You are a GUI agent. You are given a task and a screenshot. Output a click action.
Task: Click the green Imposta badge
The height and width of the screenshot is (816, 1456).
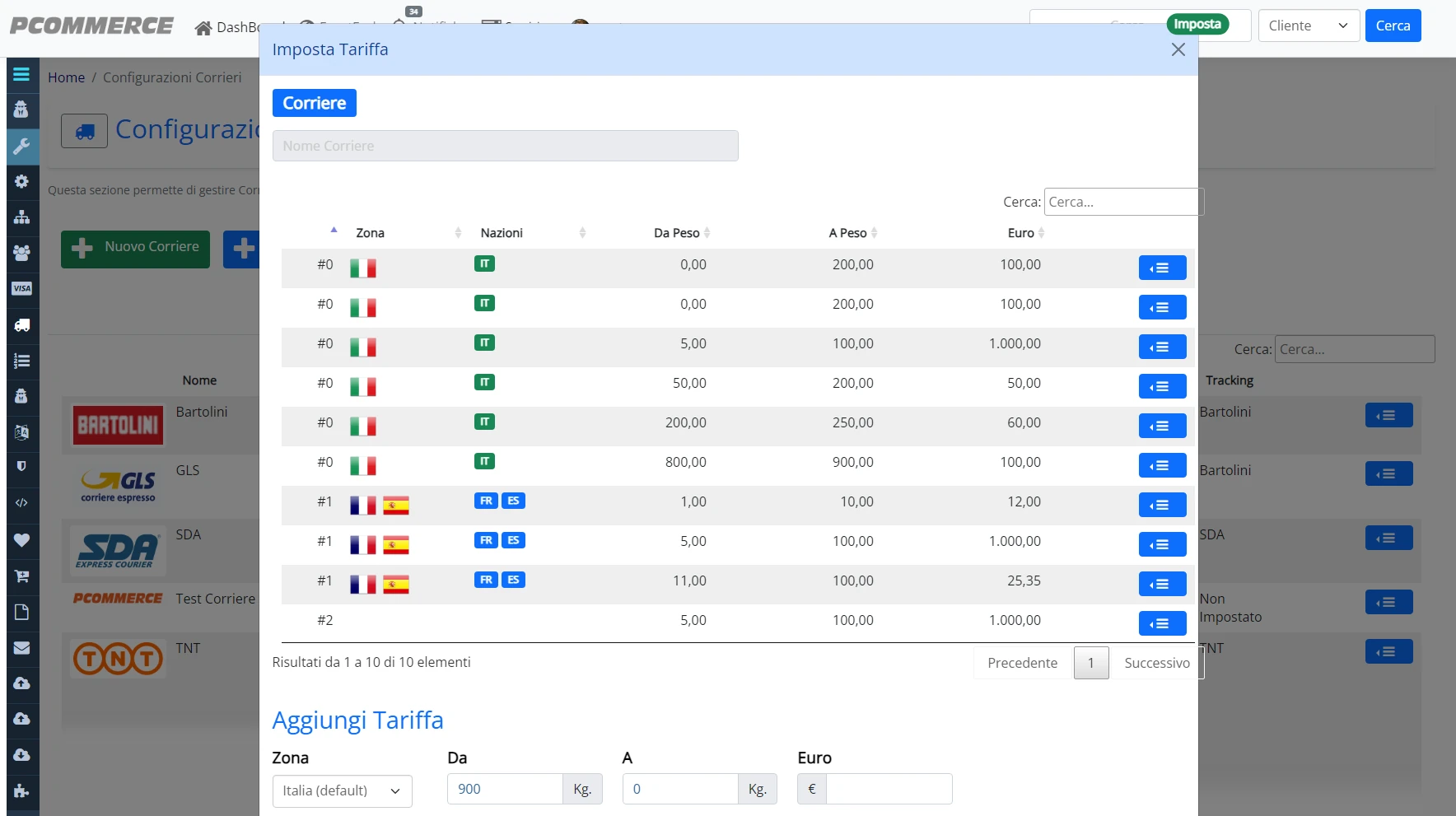tap(1197, 24)
